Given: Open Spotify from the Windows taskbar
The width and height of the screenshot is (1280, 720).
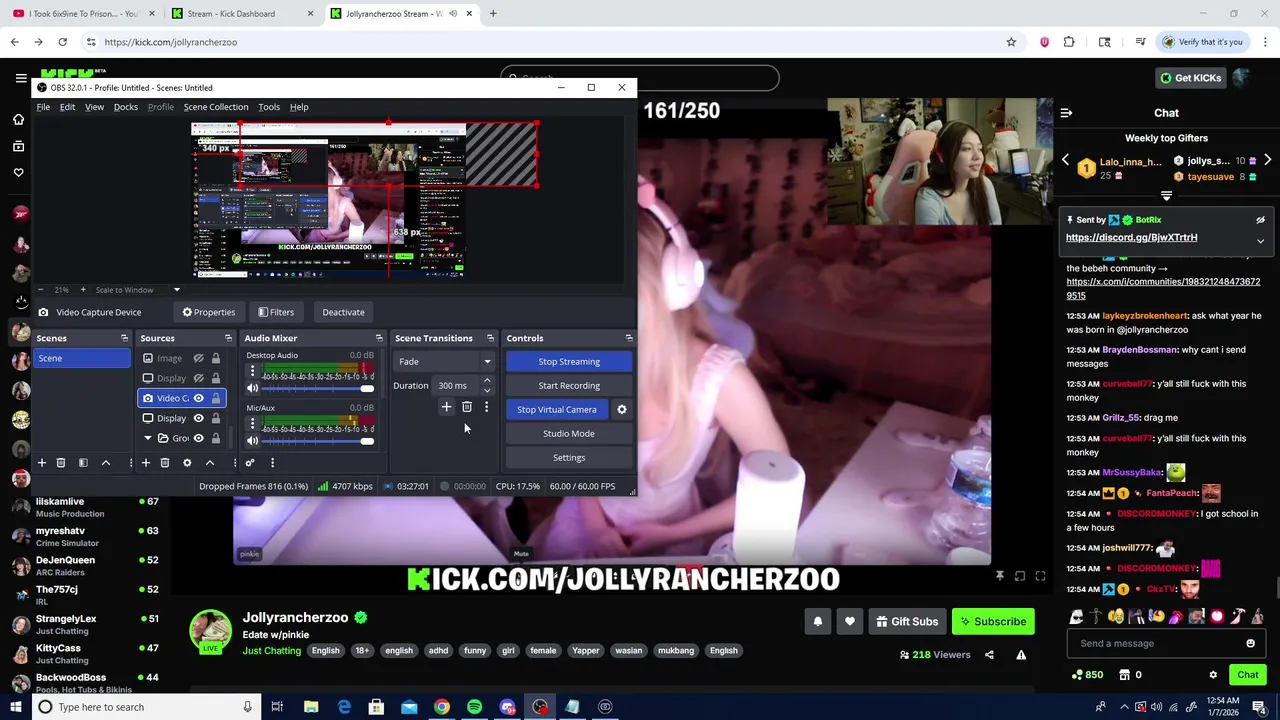Looking at the screenshot, I should (x=474, y=707).
